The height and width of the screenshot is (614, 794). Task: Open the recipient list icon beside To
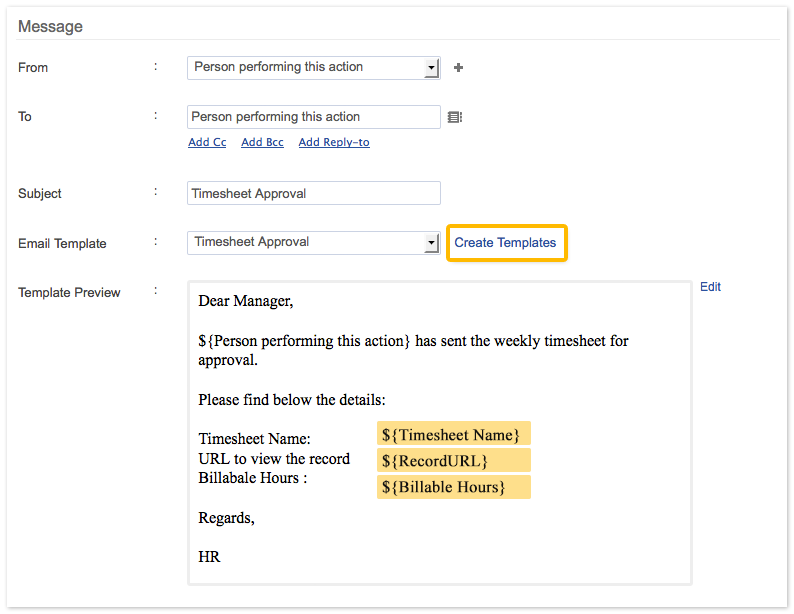pos(455,117)
